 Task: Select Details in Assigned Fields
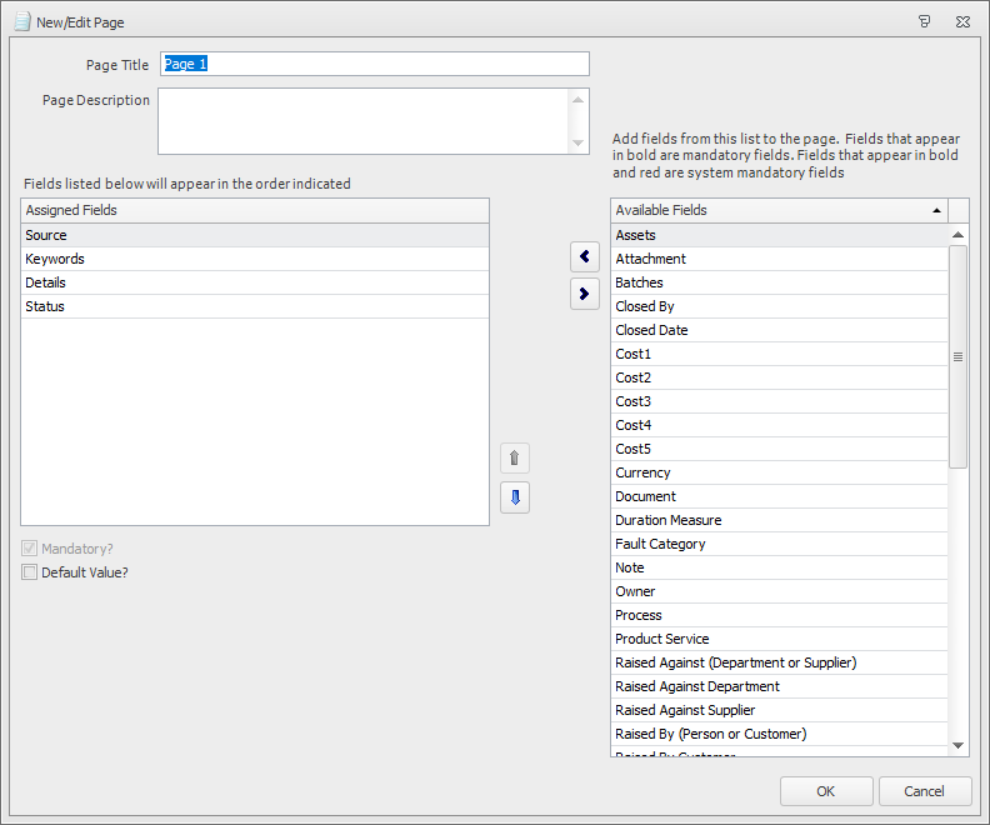point(255,283)
